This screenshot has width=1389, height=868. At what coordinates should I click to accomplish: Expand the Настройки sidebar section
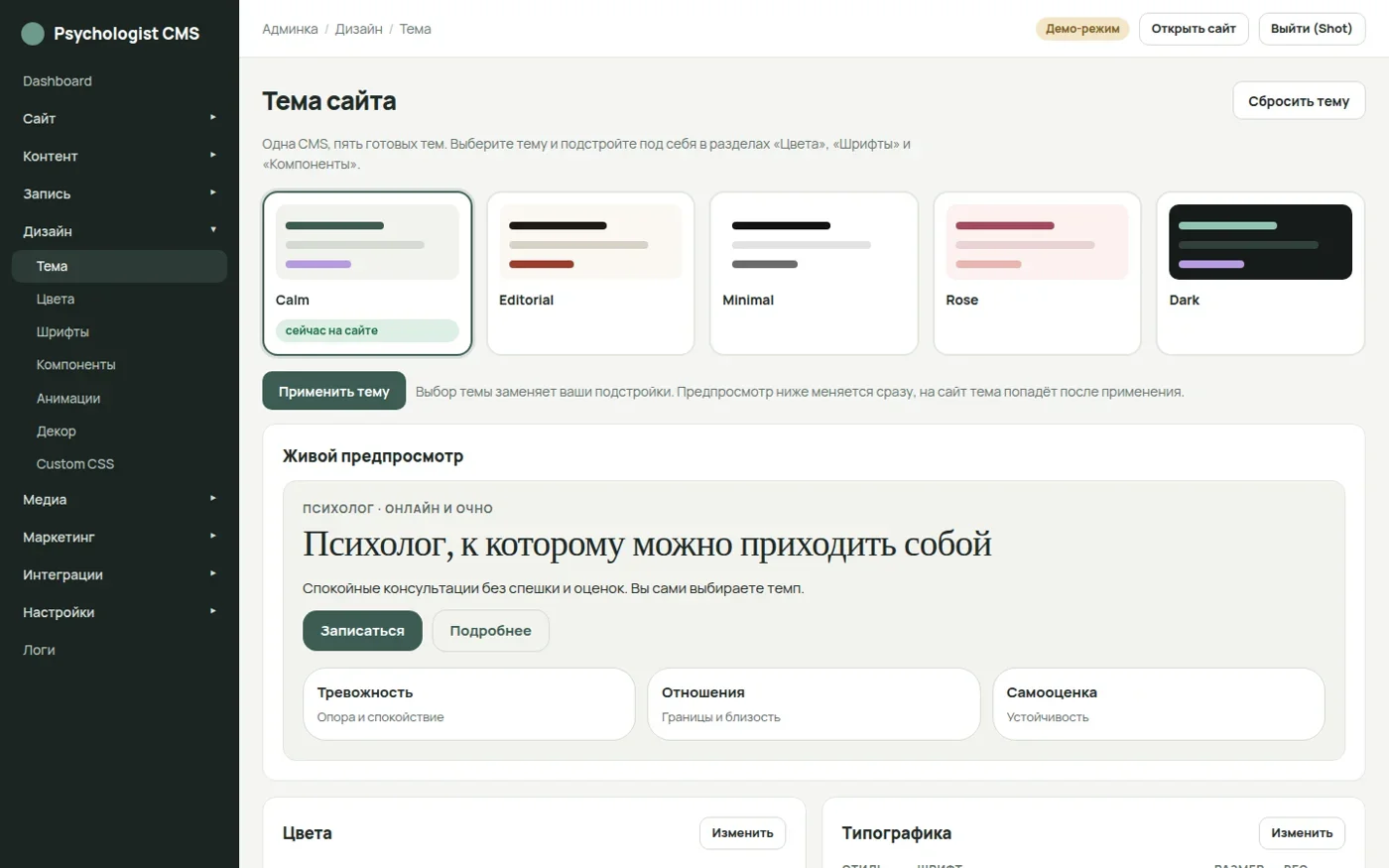pyautogui.click(x=119, y=613)
